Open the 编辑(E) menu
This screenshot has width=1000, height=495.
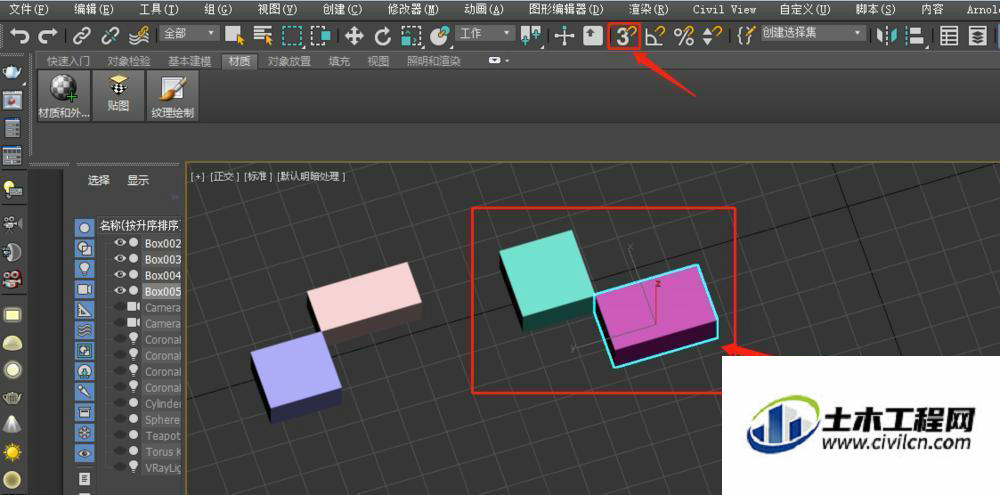[x=94, y=10]
